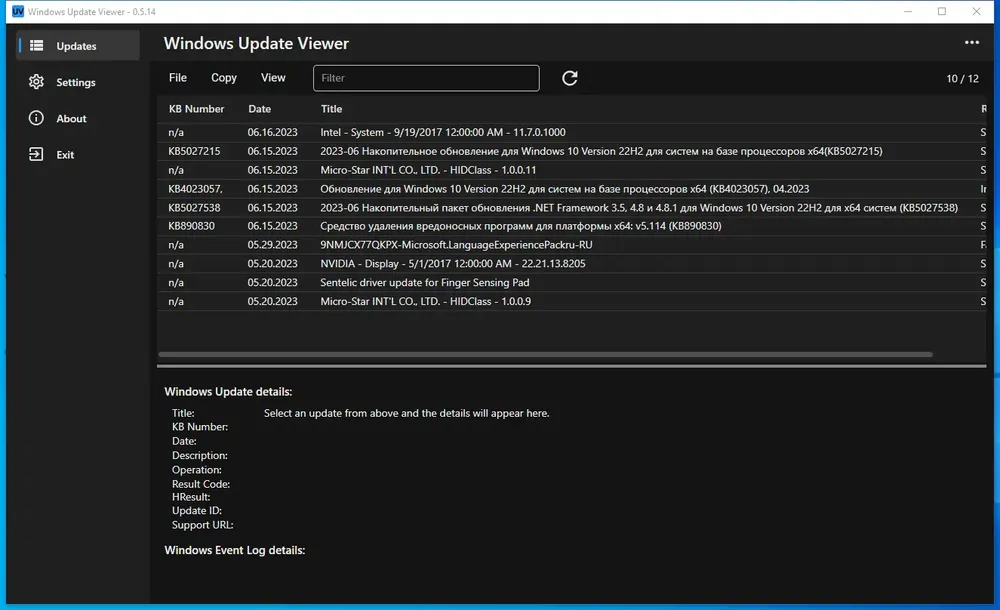Sort by KB Number column header
Image resolution: width=1000 pixels, height=610 pixels.
[x=196, y=109]
